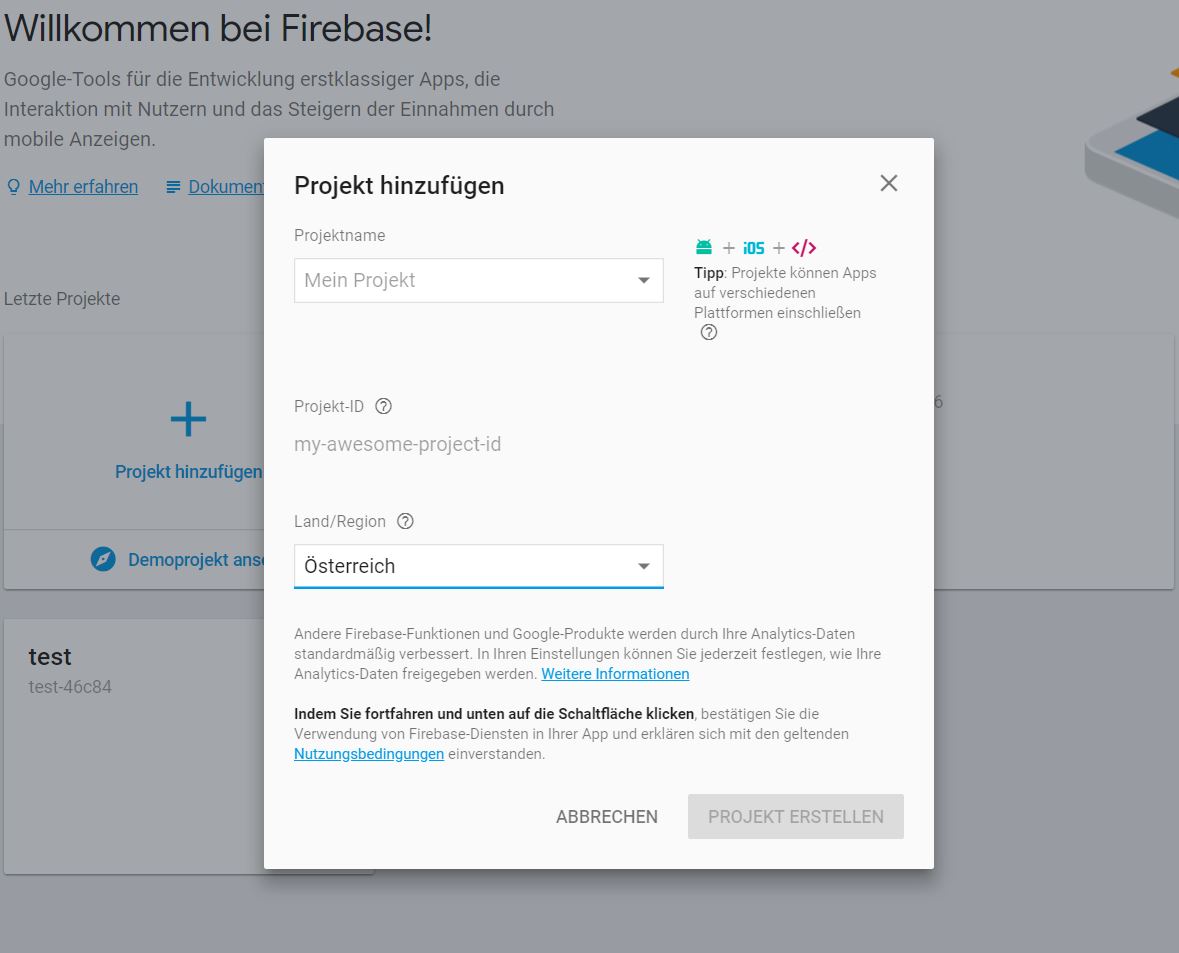Click the web code brackets icon

[804, 247]
